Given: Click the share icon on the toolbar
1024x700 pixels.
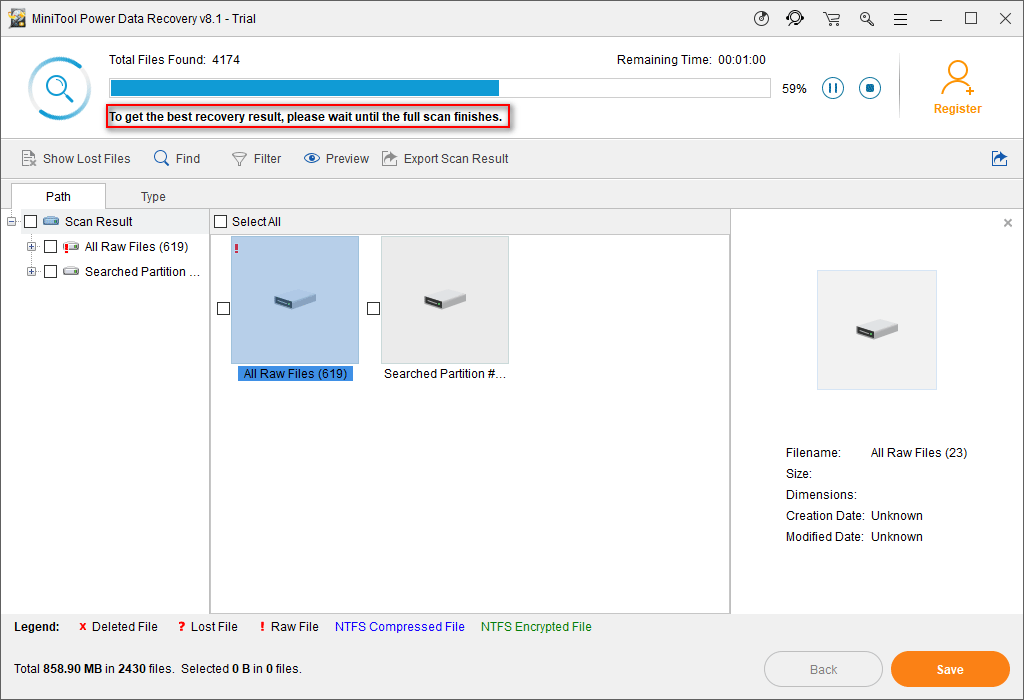Looking at the screenshot, I should 999,159.
